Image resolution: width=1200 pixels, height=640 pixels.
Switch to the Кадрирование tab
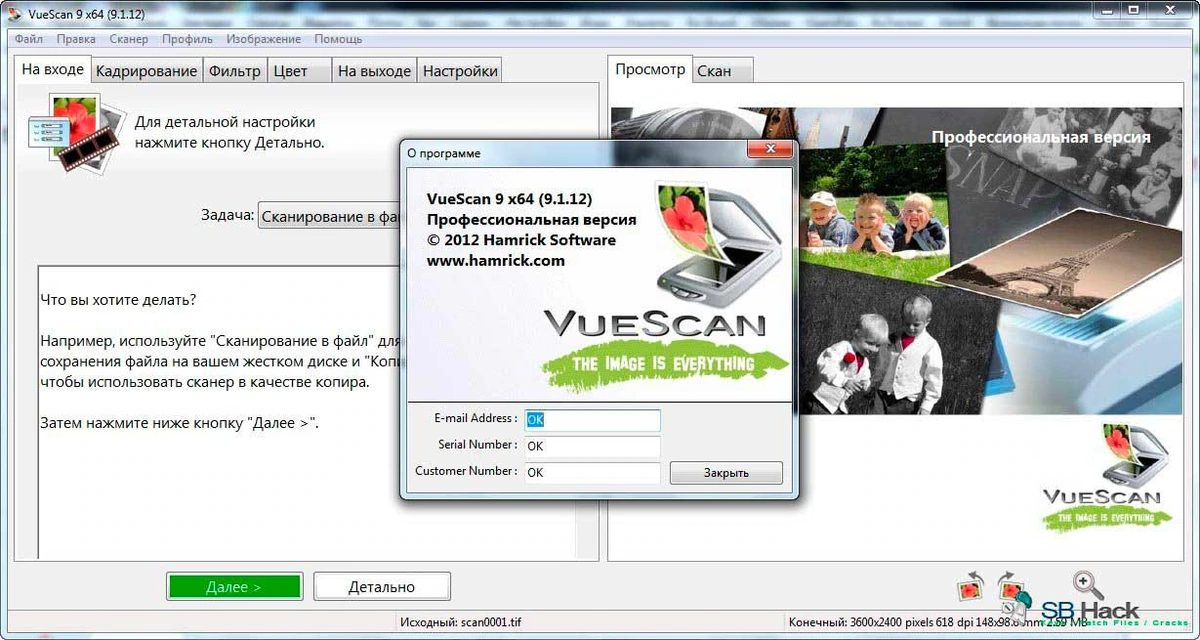[x=146, y=71]
